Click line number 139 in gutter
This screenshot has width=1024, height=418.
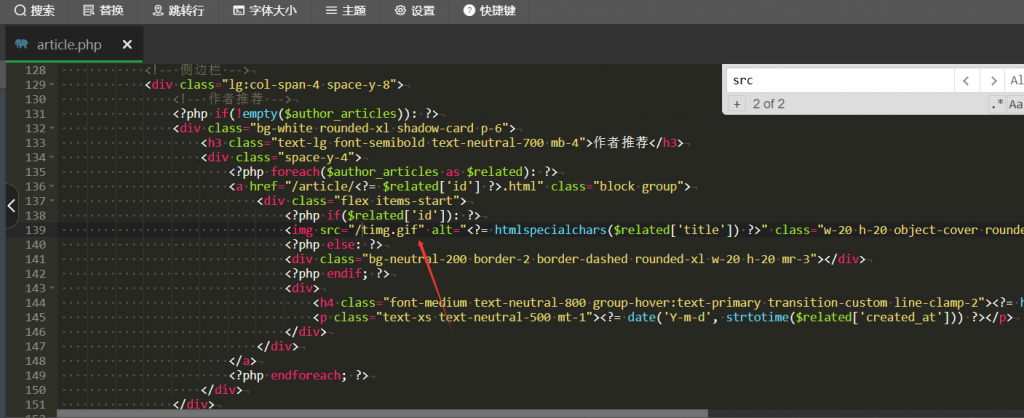point(35,230)
